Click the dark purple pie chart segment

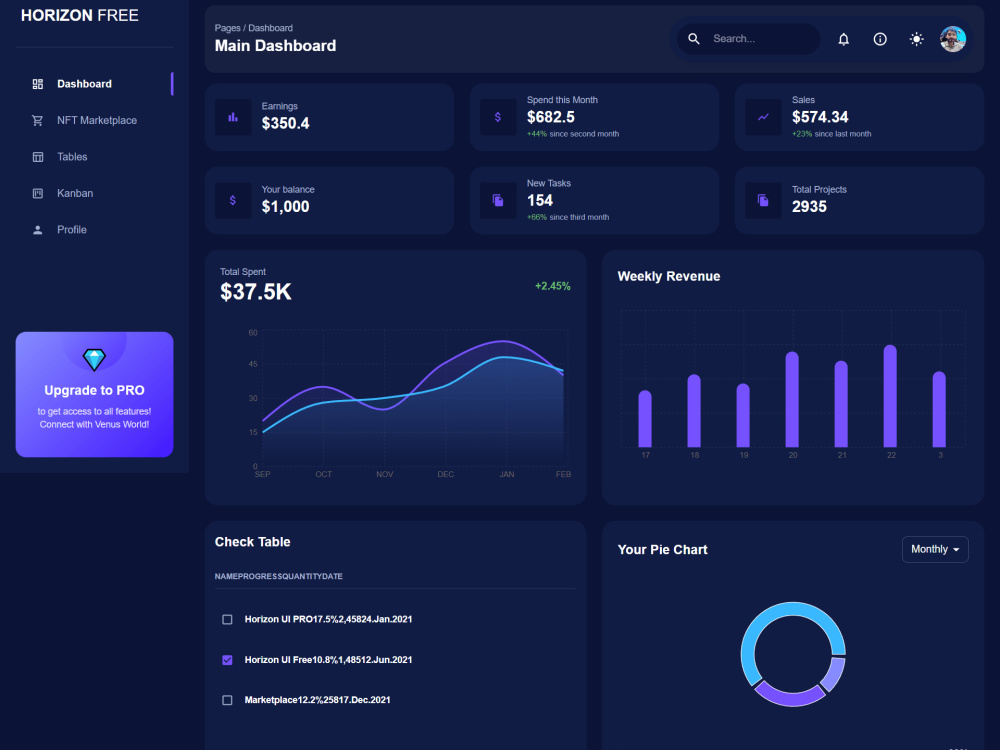(x=791, y=698)
